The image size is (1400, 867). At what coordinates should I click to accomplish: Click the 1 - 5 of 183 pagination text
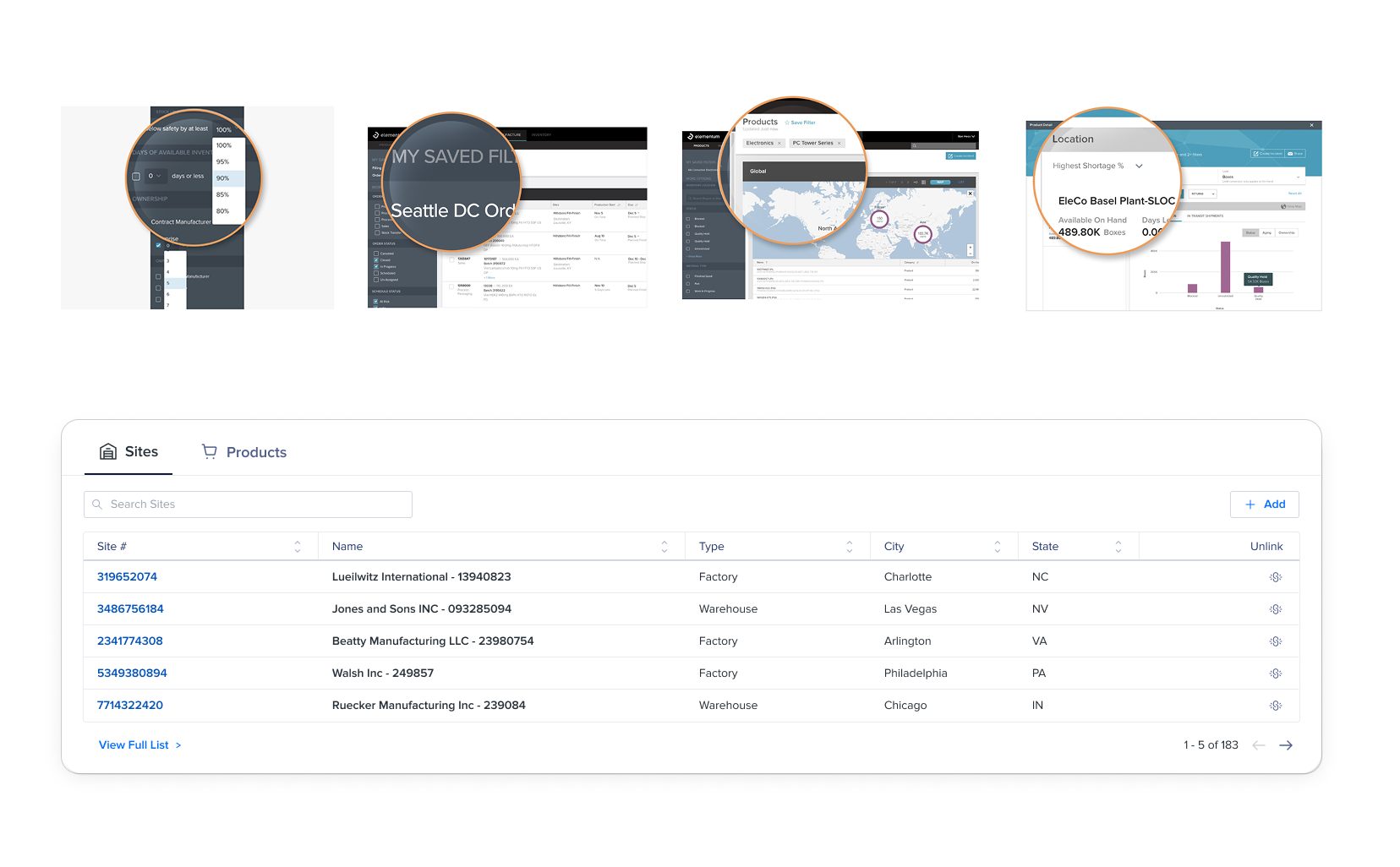pos(1211,745)
